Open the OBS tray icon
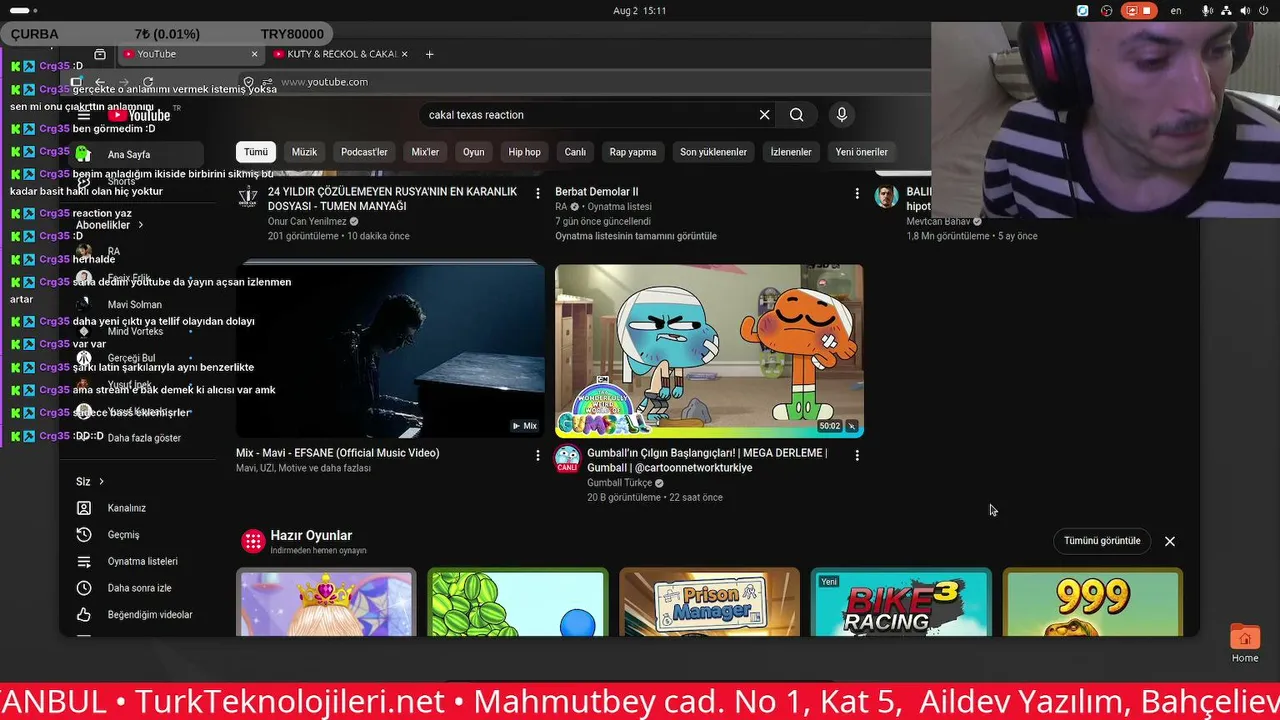The image size is (1280, 720). pyautogui.click(x=1107, y=11)
